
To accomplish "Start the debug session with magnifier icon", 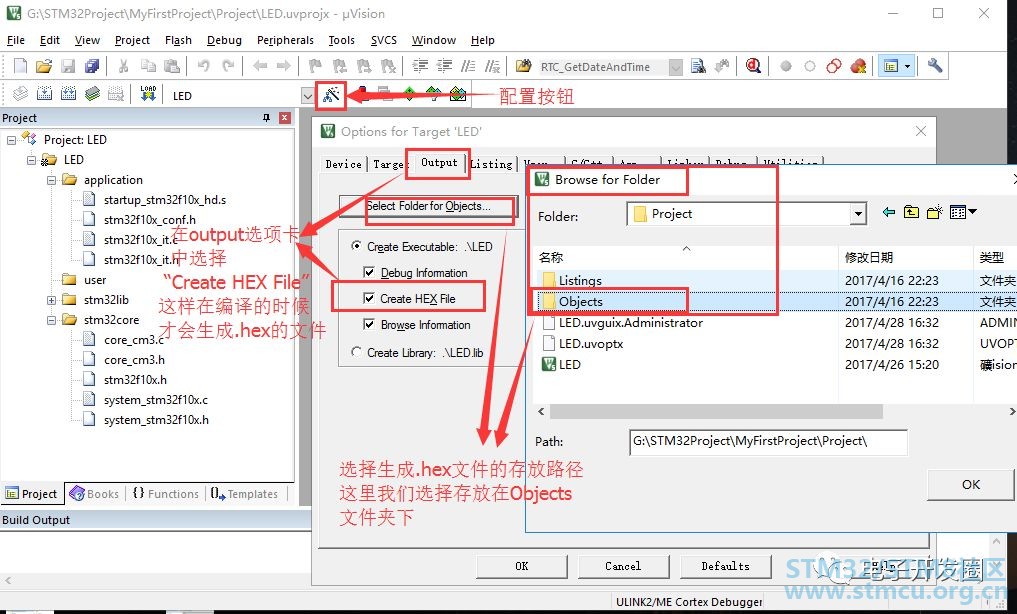I will point(753,65).
